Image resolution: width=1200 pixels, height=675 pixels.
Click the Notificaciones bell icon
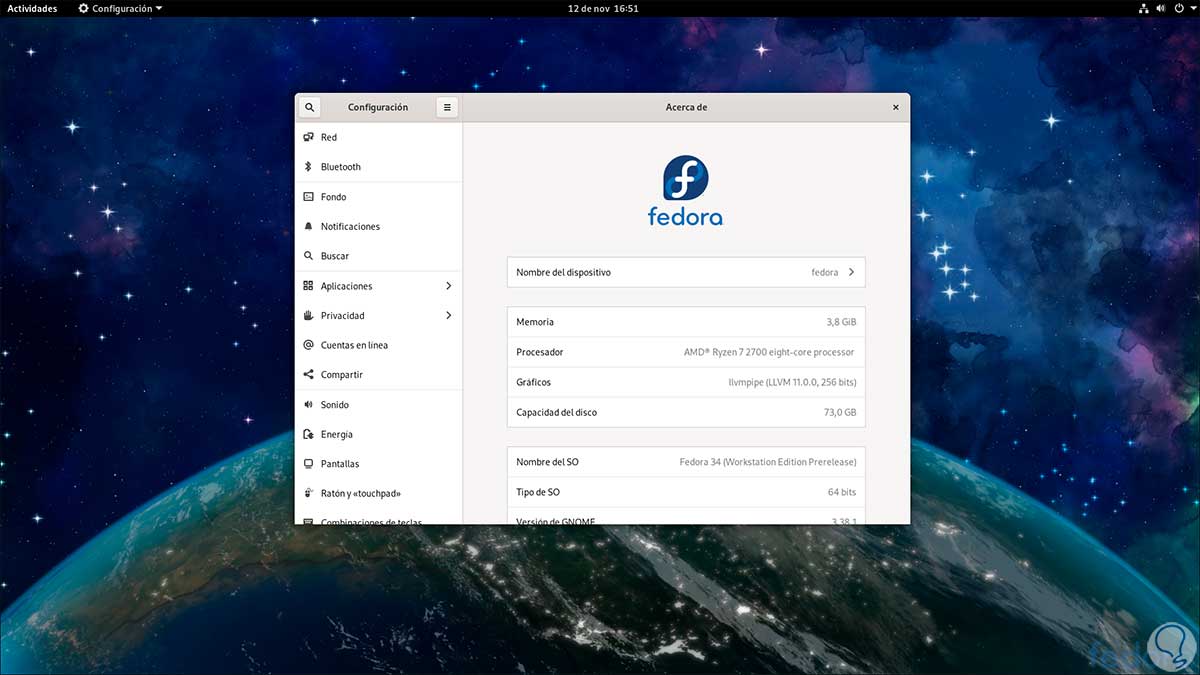pos(309,227)
